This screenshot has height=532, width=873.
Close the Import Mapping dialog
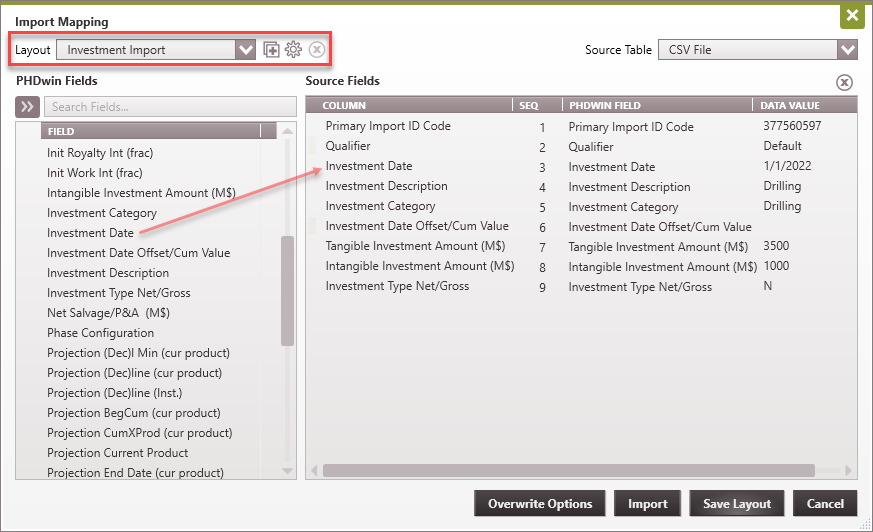(x=852, y=16)
